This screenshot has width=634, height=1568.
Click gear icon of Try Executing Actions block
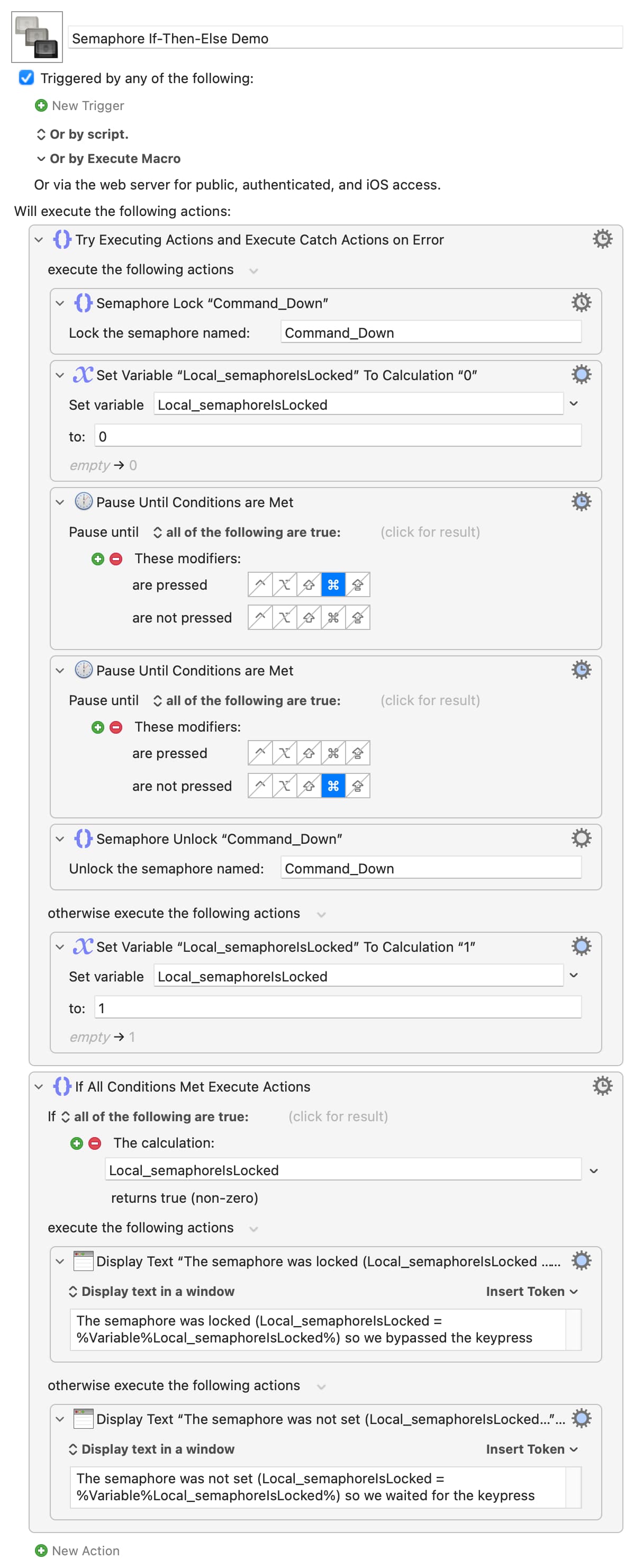pos(602,239)
